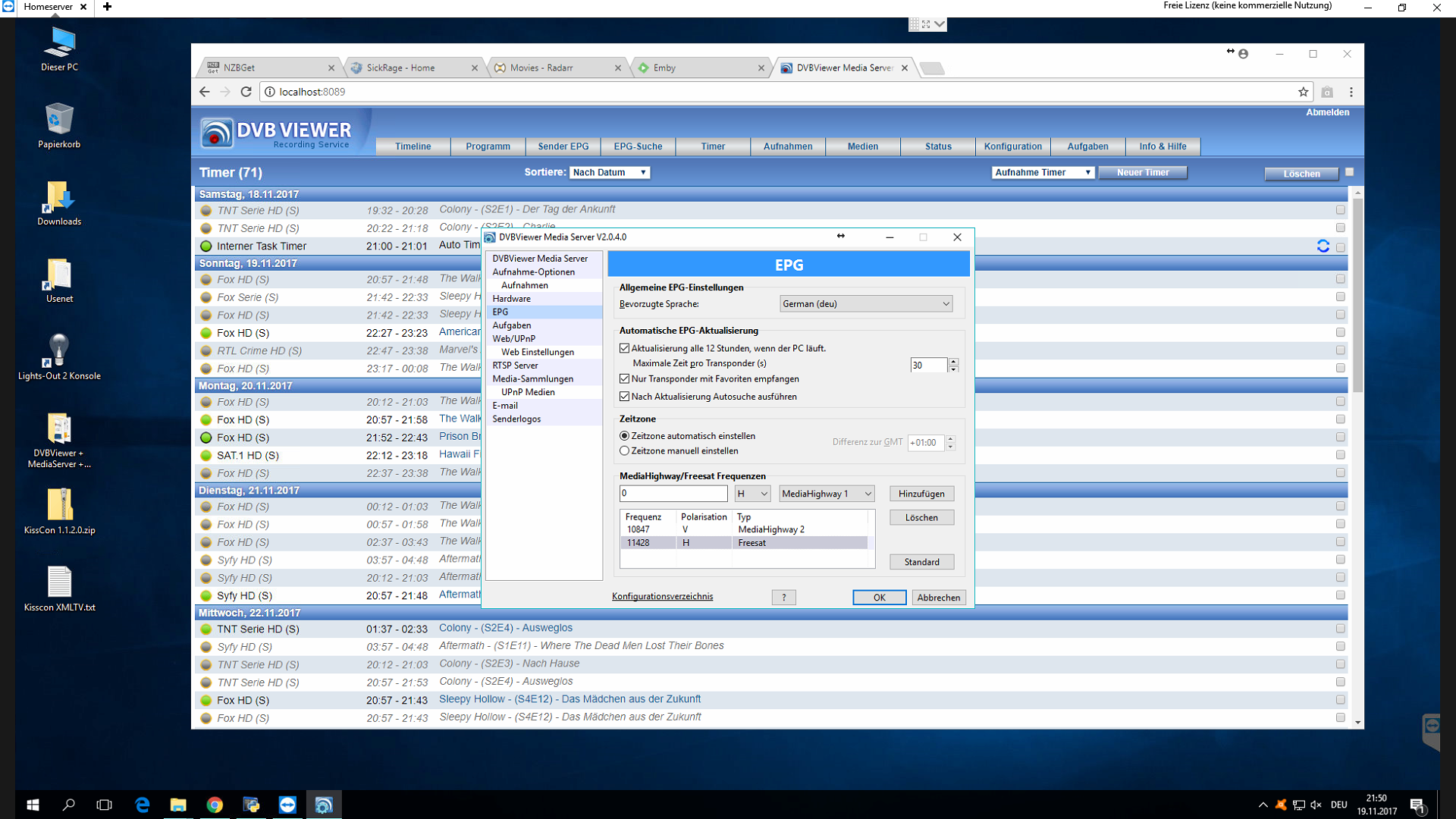Click Abbrechen to cancel dialog

click(938, 598)
